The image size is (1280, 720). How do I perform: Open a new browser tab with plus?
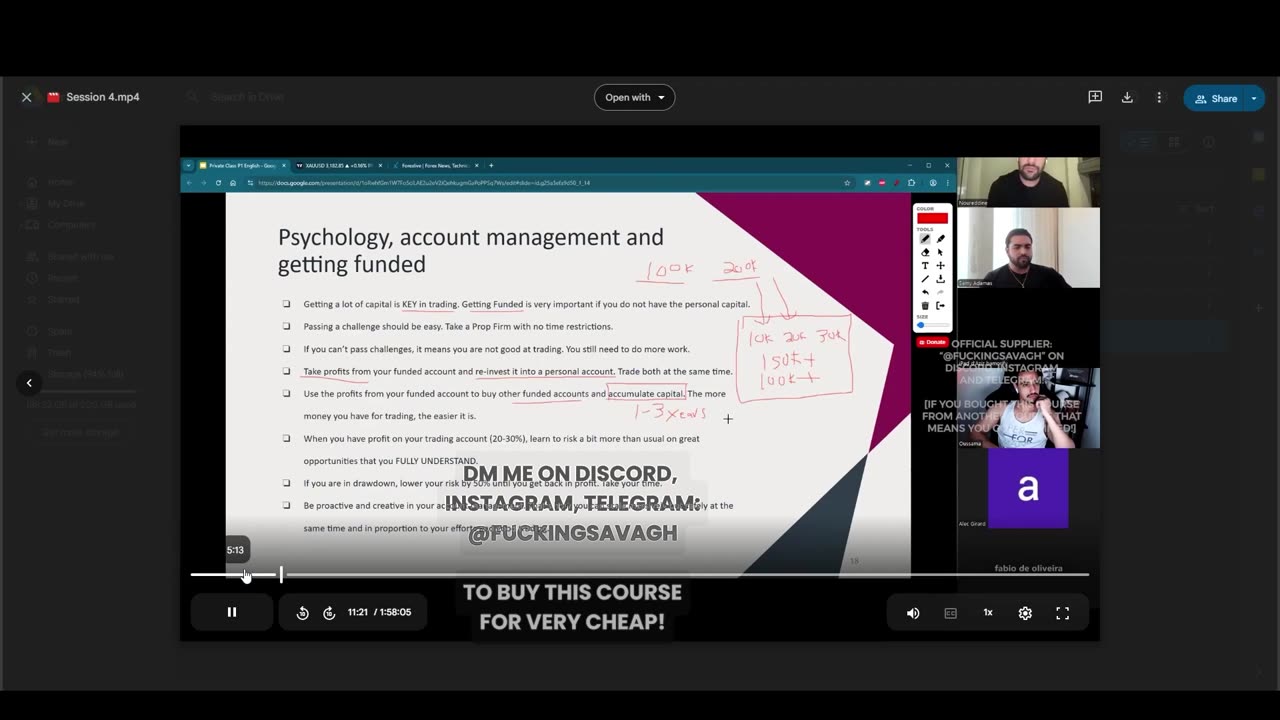(x=491, y=165)
